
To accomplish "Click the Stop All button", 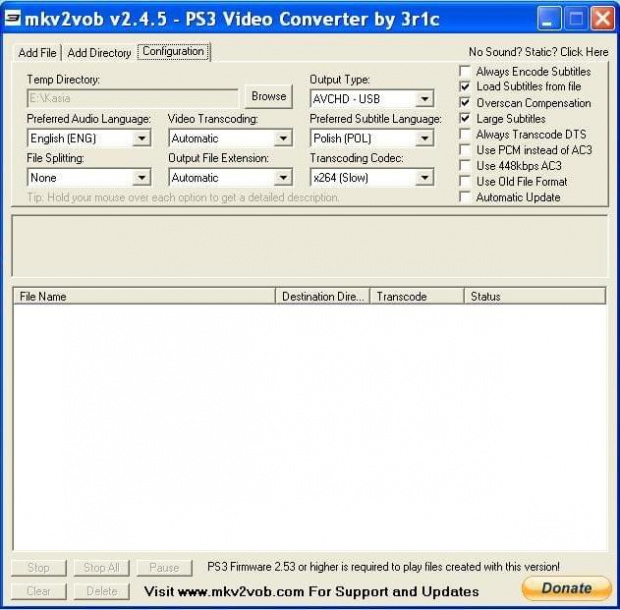I will click(101, 568).
